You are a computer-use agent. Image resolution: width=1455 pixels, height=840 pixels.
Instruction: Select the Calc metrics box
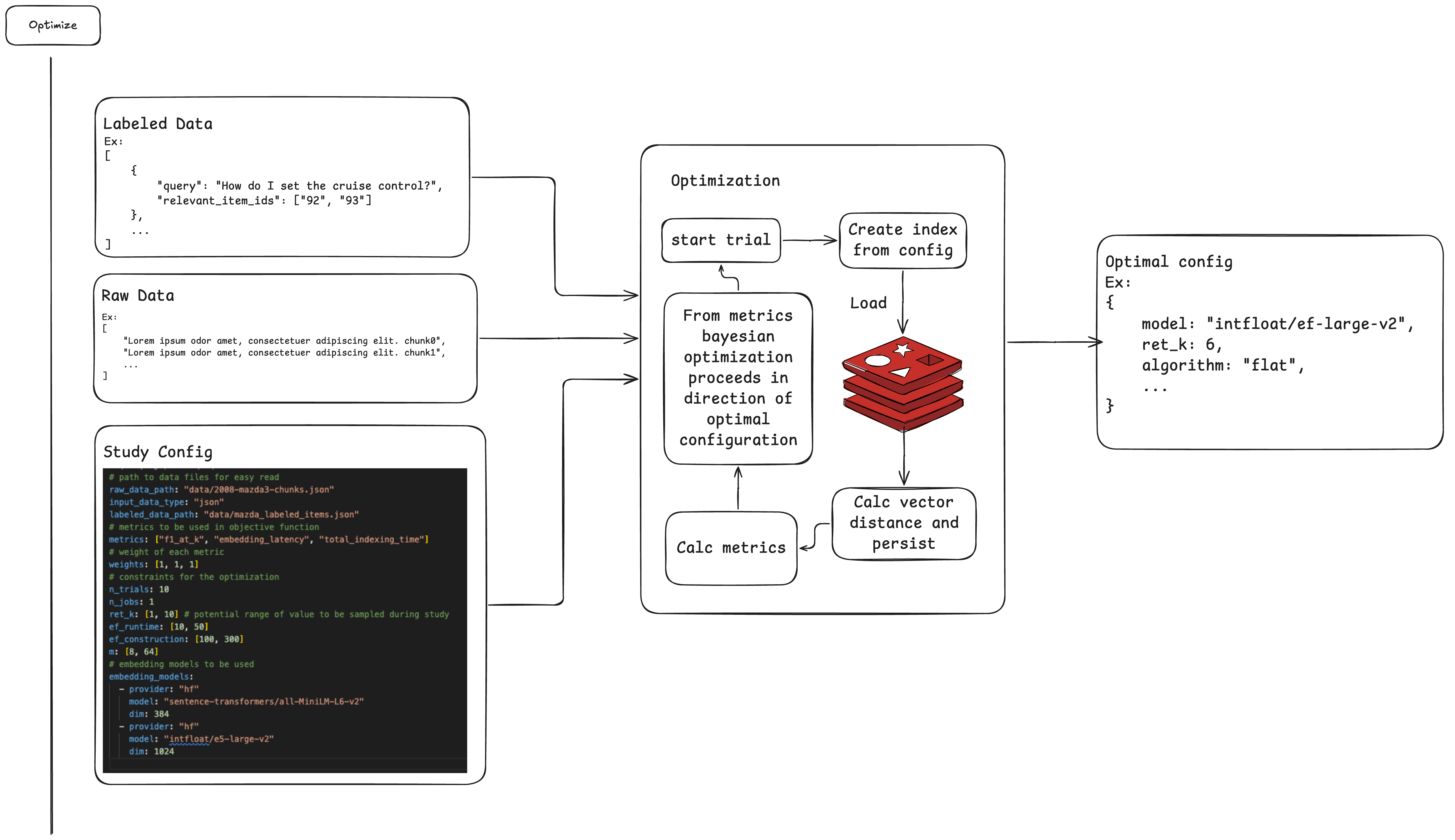[731, 548]
